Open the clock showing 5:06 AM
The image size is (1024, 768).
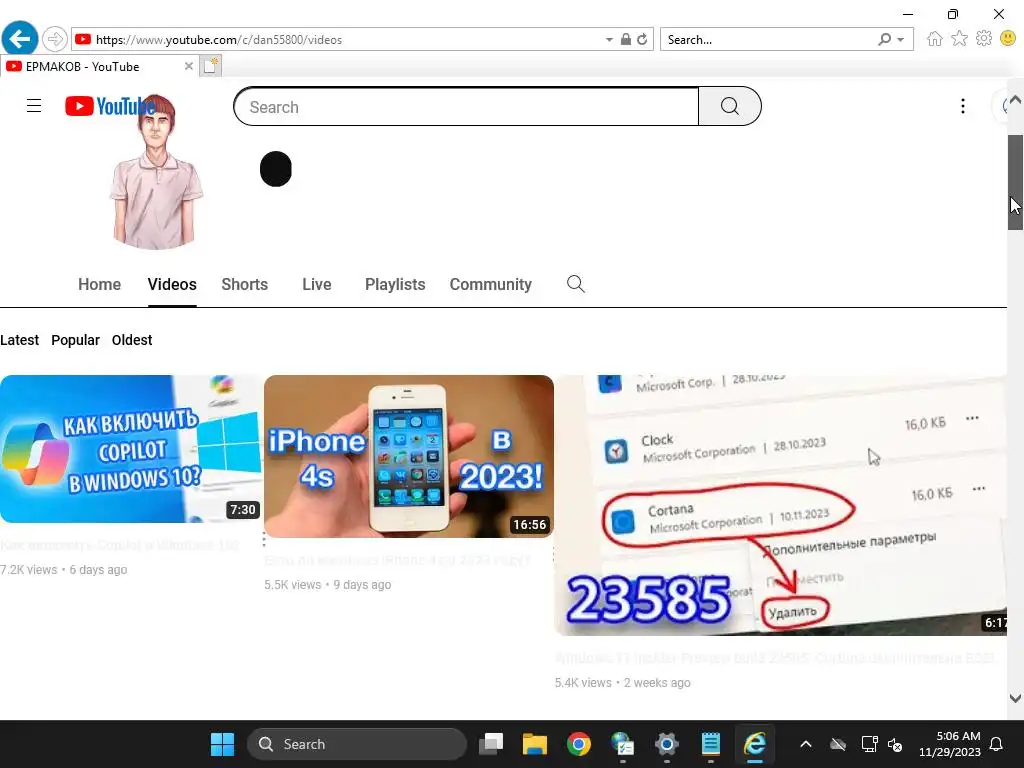[950, 744]
